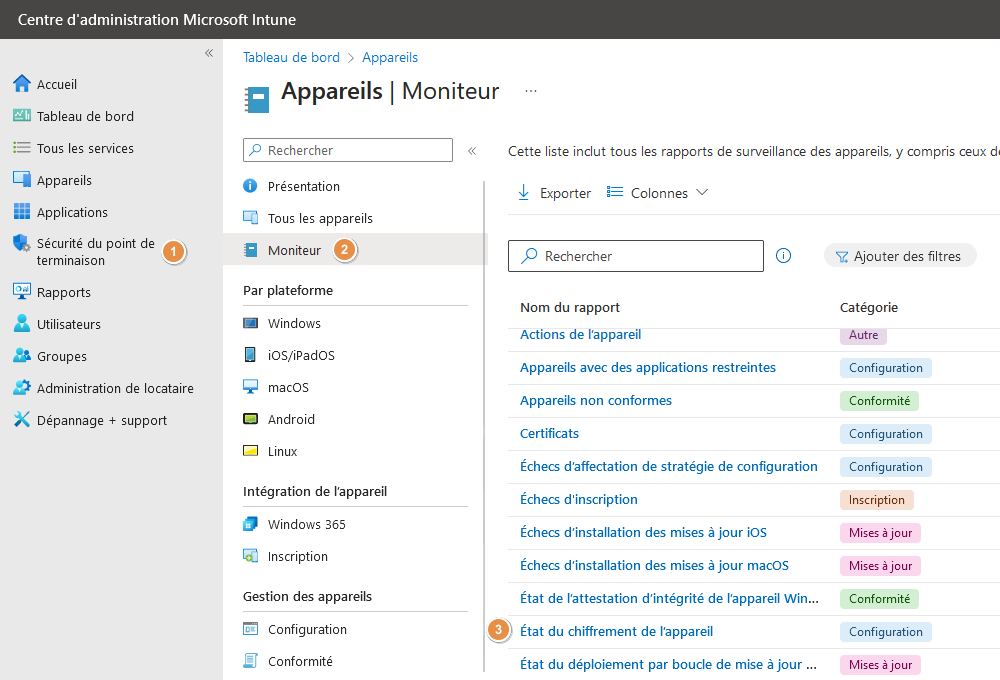Click the Windows platform icon
The height and width of the screenshot is (680, 1000).
[x=251, y=323]
